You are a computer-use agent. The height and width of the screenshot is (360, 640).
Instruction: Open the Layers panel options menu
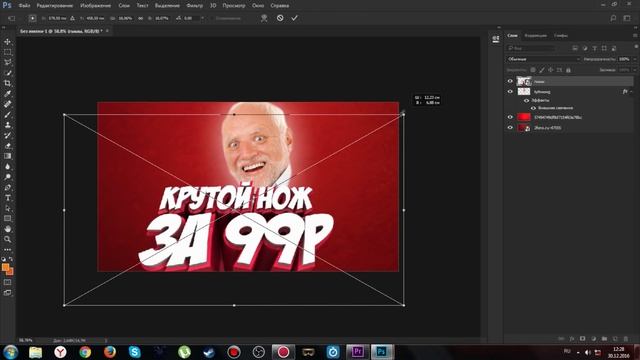[x=635, y=36]
